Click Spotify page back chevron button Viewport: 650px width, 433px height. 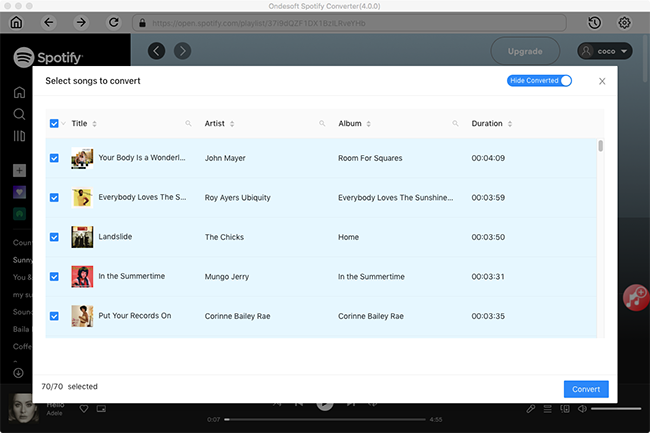[156, 51]
